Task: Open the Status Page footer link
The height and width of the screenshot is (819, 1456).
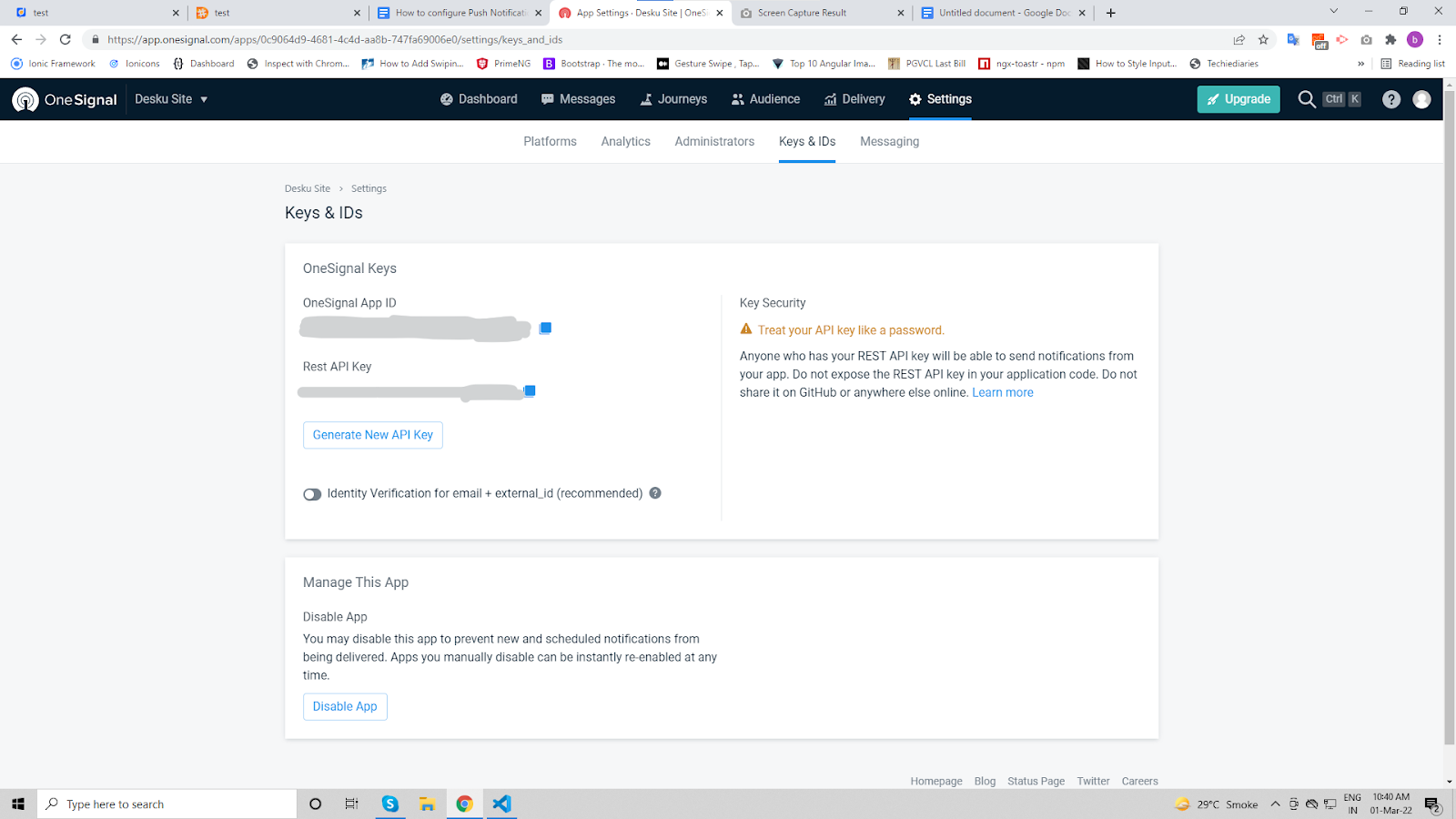Action: tap(1036, 781)
